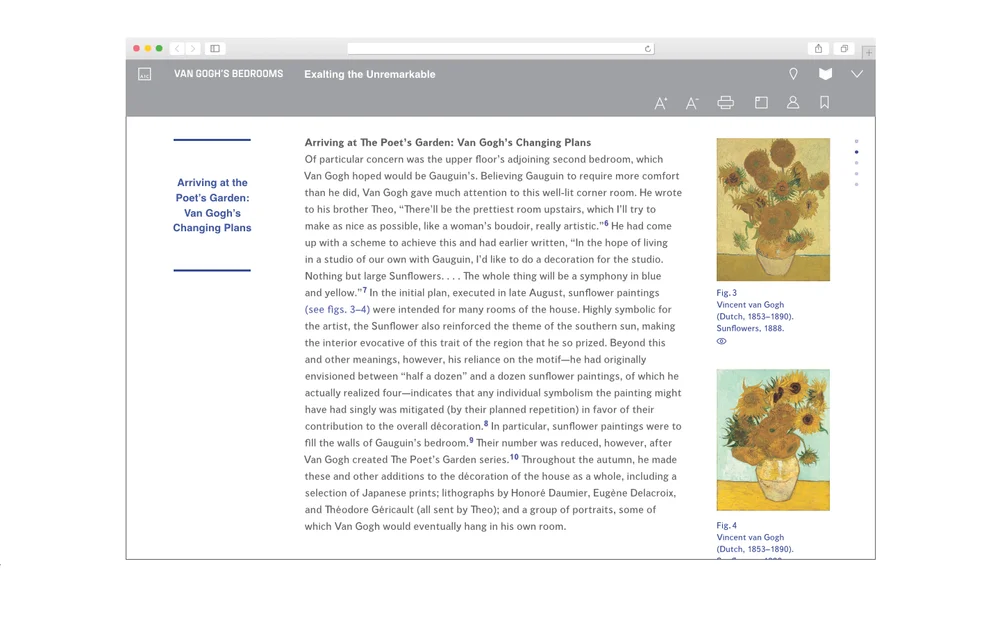Toggle the eye icon under Fig. 3
1000x625 pixels.
[721, 341]
